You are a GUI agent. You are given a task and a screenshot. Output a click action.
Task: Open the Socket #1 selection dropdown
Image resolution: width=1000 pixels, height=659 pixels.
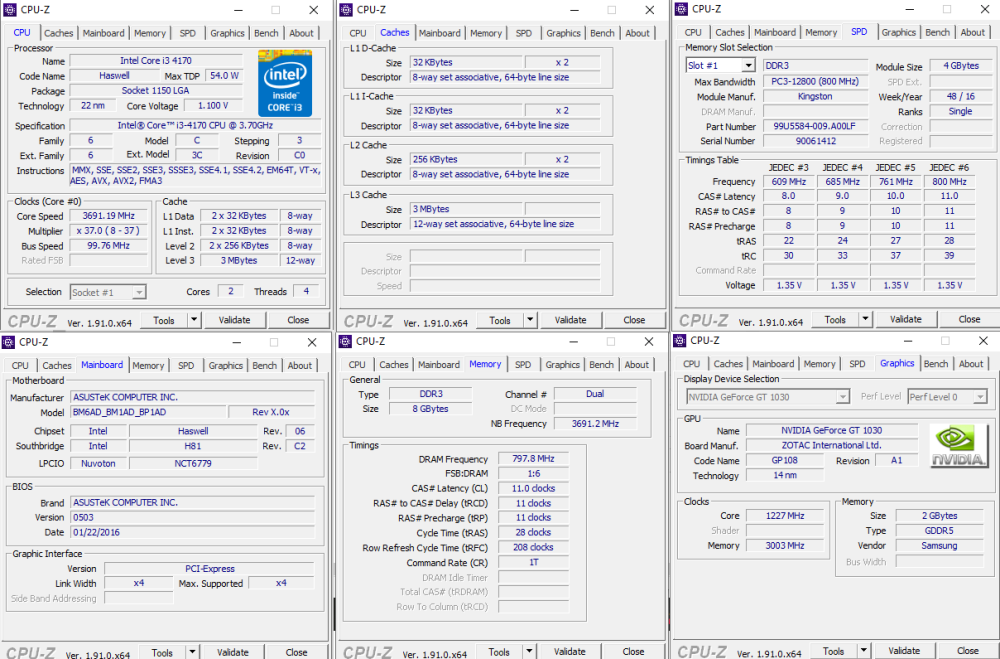pos(139,292)
